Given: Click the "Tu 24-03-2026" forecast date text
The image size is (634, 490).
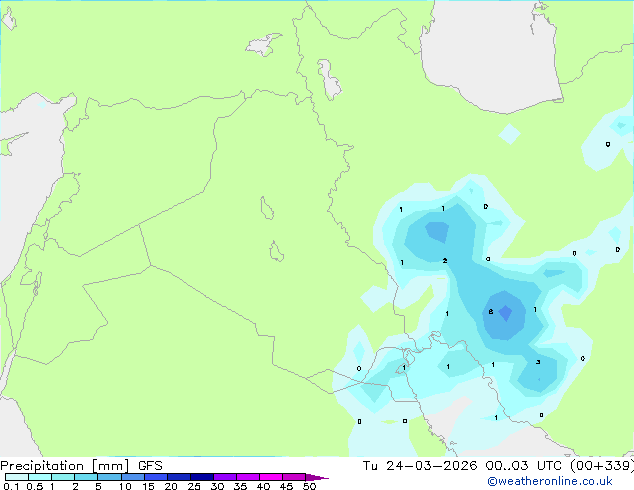Looking at the screenshot, I should pyautogui.click(x=420, y=466).
